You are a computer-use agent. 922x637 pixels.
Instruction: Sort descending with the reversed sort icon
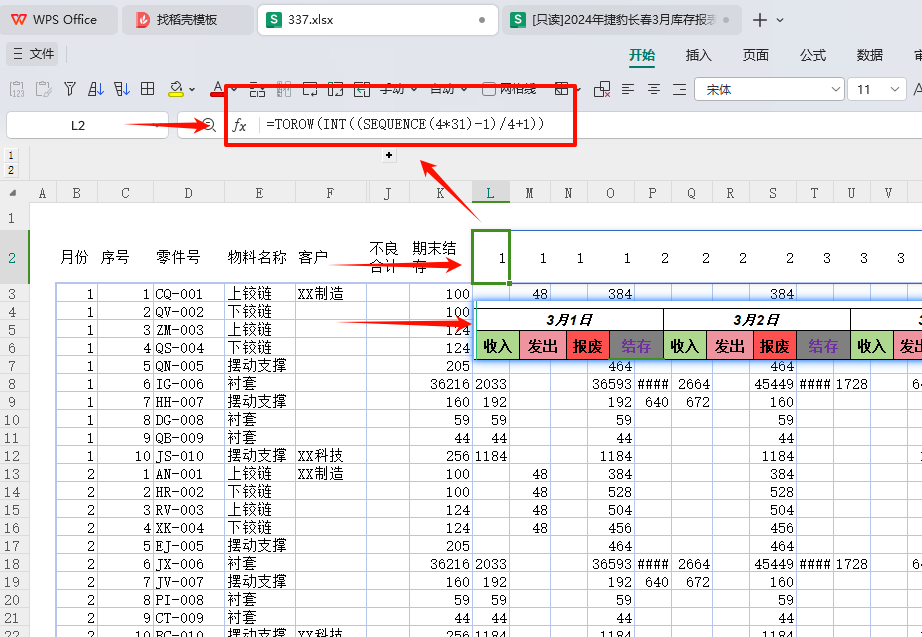122,89
